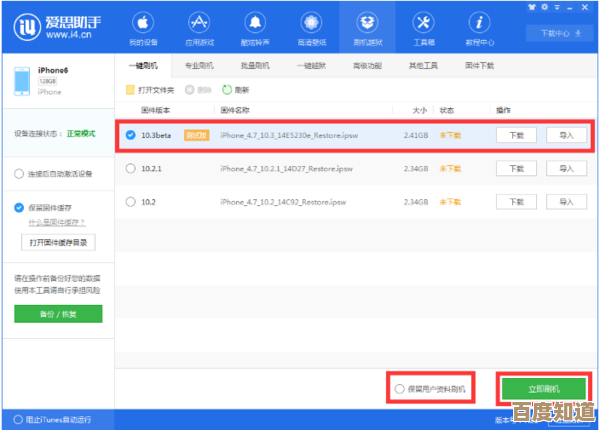Enable 保留用户资料刷机 option
This screenshot has height=430, width=600.
point(400,388)
